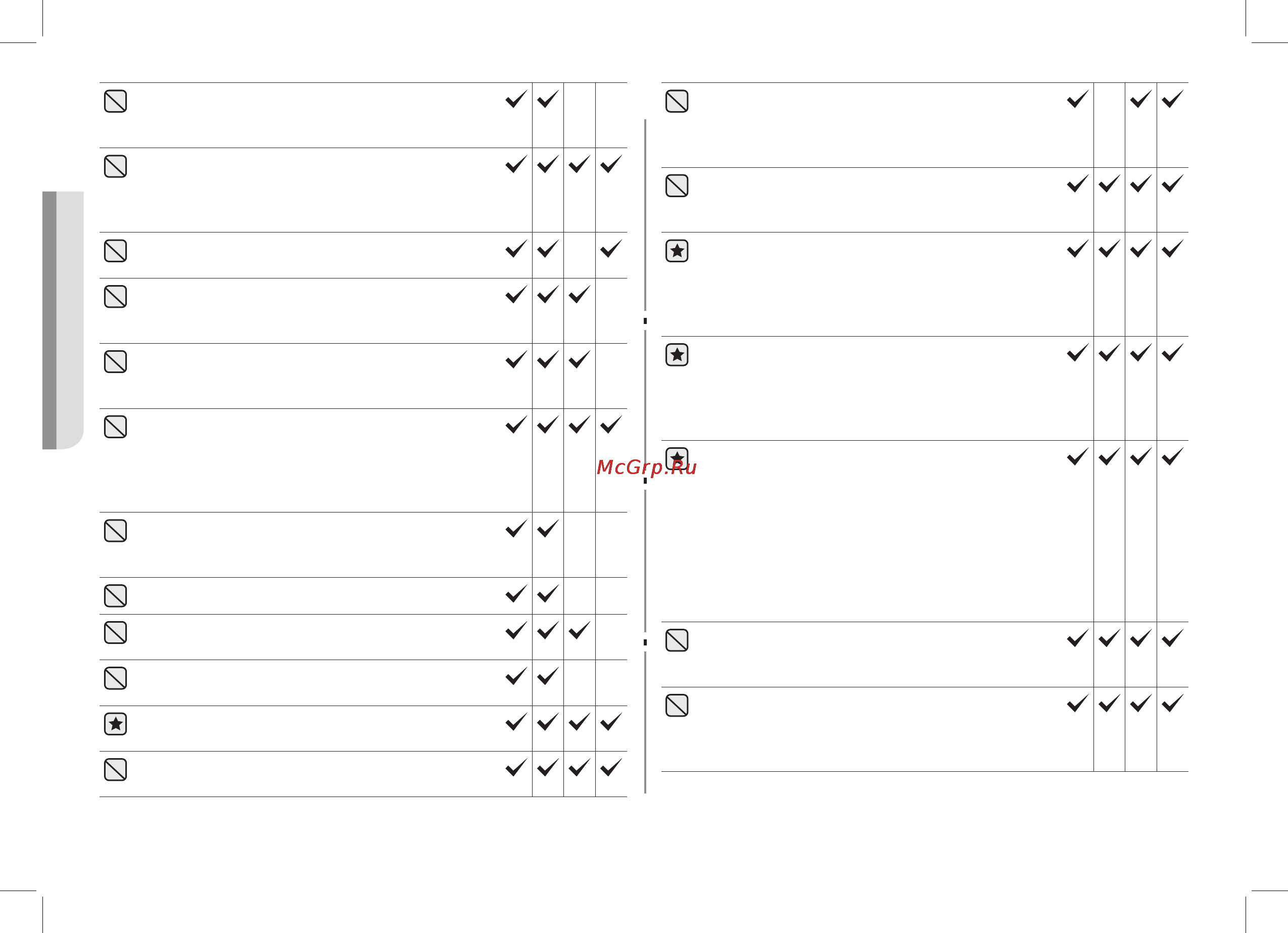This screenshot has width=1288, height=933.
Task: Click the only star icon in left table
Action: click(x=115, y=724)
